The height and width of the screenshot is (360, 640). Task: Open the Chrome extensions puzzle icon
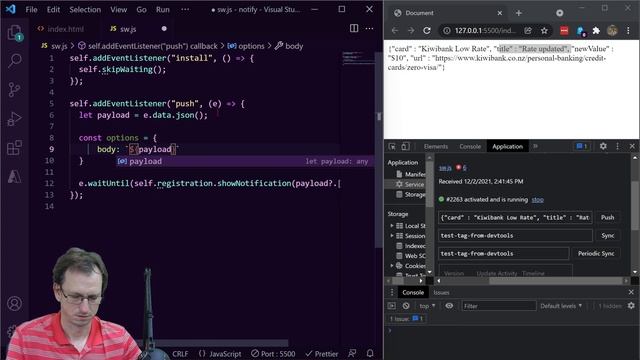tap(596, 31)
